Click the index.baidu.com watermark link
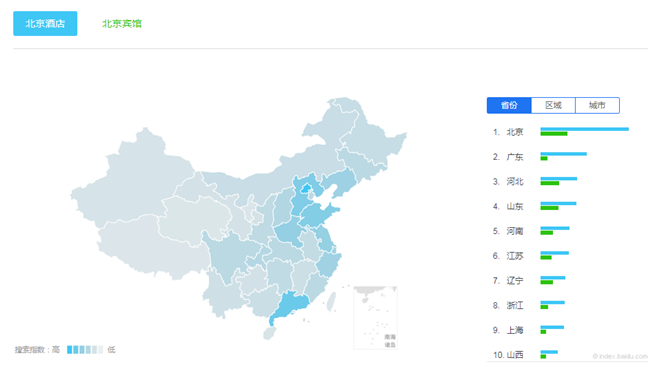The height and width of the screenshot is (377, 650). pyautogui.click(x=620, y=356)
